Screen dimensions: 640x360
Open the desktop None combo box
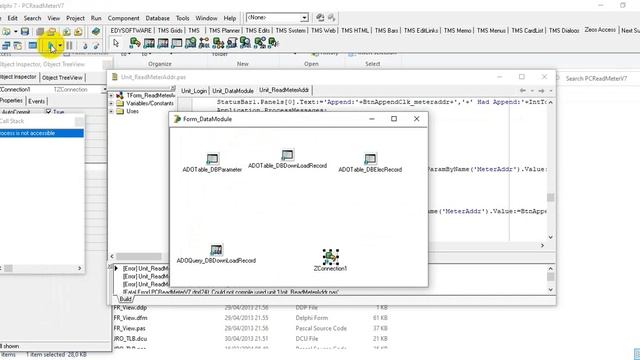304,18
